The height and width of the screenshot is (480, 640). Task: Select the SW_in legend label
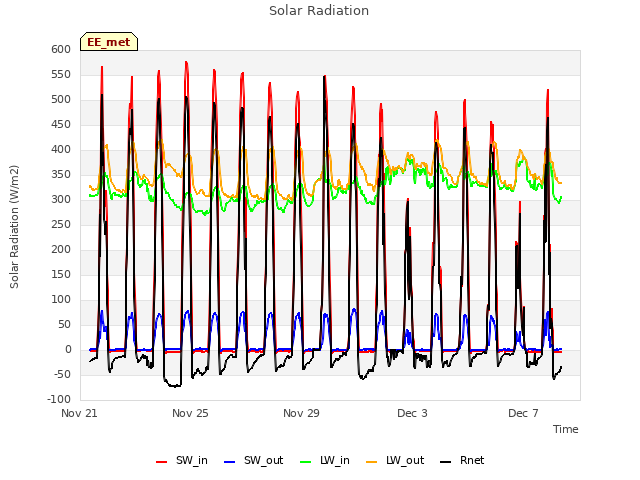pos(192,461)
